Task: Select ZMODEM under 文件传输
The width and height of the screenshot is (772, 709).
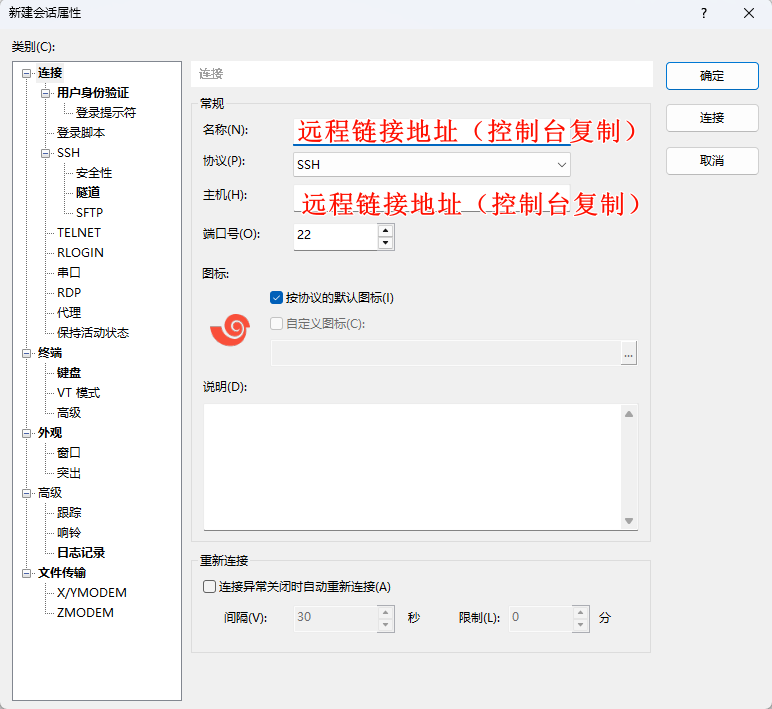Action: click(x=85, y=613)
